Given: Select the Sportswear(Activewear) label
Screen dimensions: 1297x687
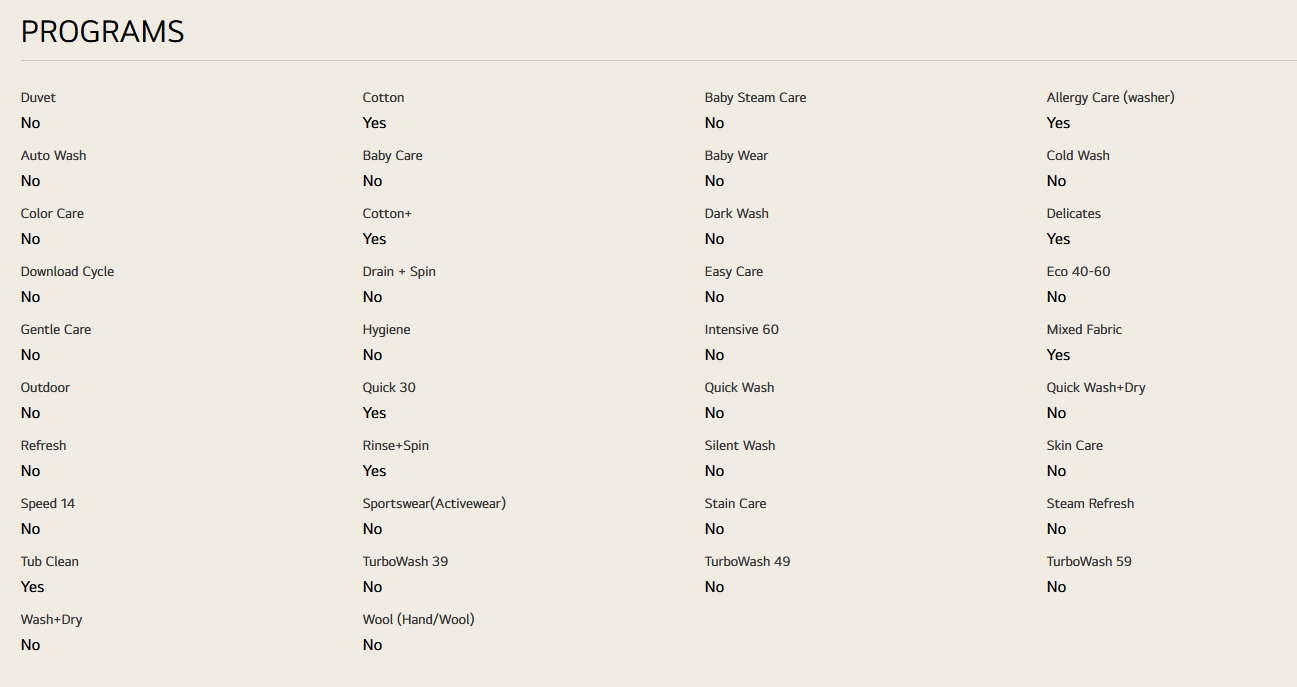Looking at the screenshot, I should [x=434, y=504].
